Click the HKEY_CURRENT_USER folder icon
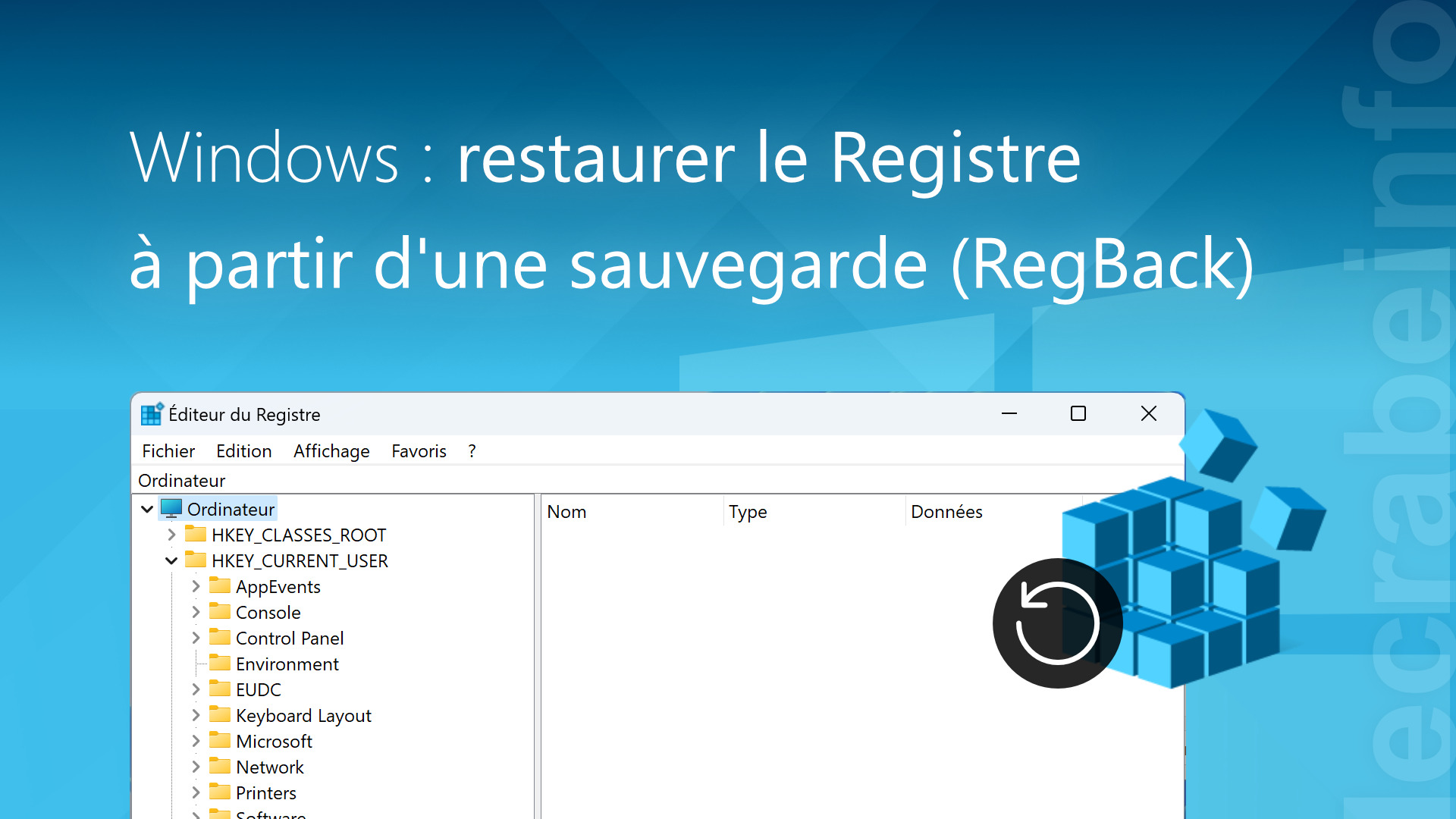1456x819 pixels. pyautogui.click(x=196, y=560)
